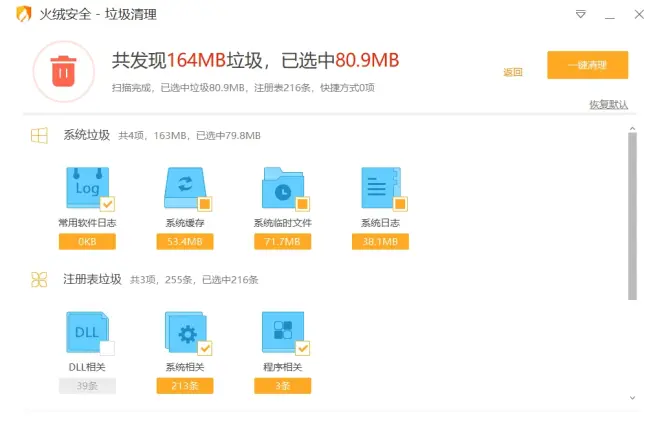Image resolution: width=660 pixels, height=432 pixels.
Task: Click the 火绒安全 shield logo
Action: point(24,14)
